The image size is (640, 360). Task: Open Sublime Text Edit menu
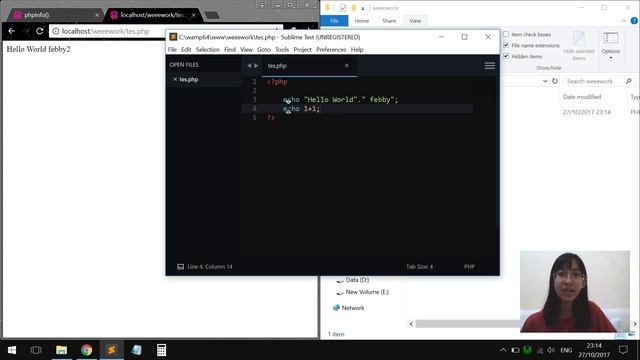pos(186,49)
